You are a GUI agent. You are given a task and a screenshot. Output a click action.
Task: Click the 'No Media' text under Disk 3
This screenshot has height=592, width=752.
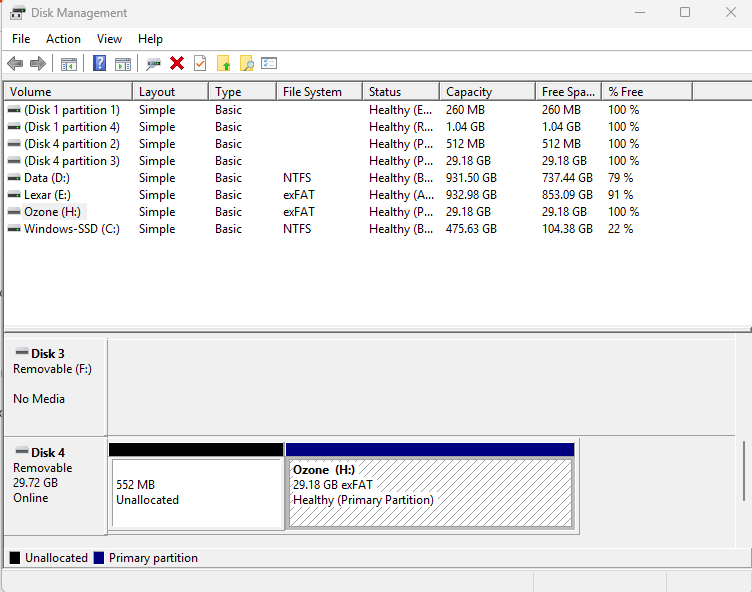(39, 399)
